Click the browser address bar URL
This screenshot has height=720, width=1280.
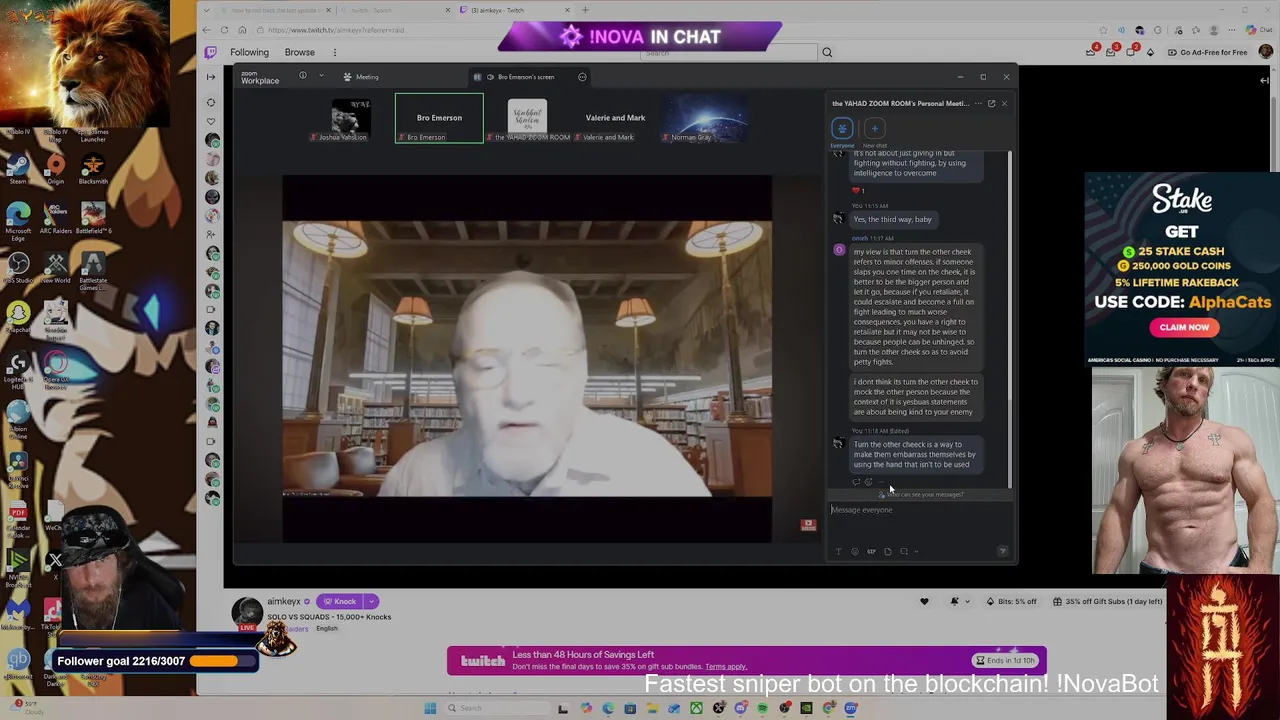click(336, 30)
